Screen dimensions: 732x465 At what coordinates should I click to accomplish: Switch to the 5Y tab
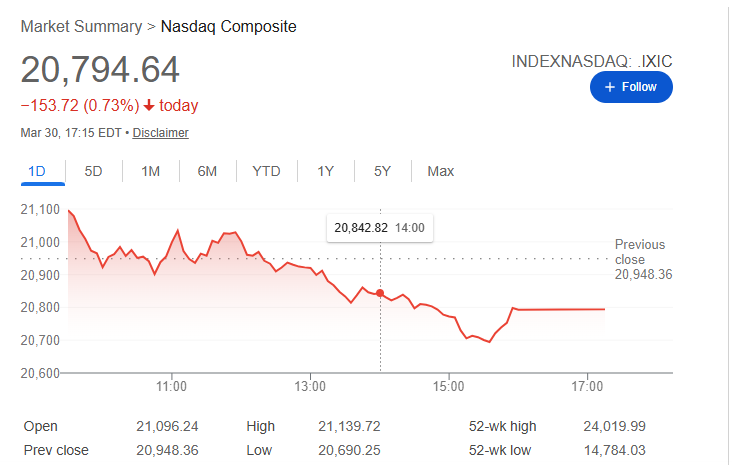[x=382, y=171]
